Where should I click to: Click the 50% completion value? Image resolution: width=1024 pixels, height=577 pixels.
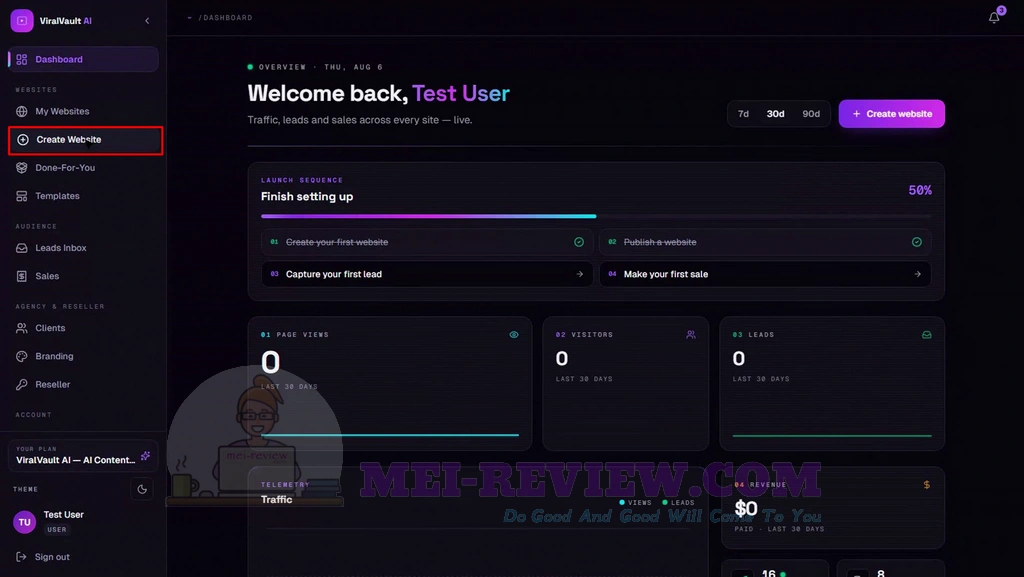tap(920, 191)
